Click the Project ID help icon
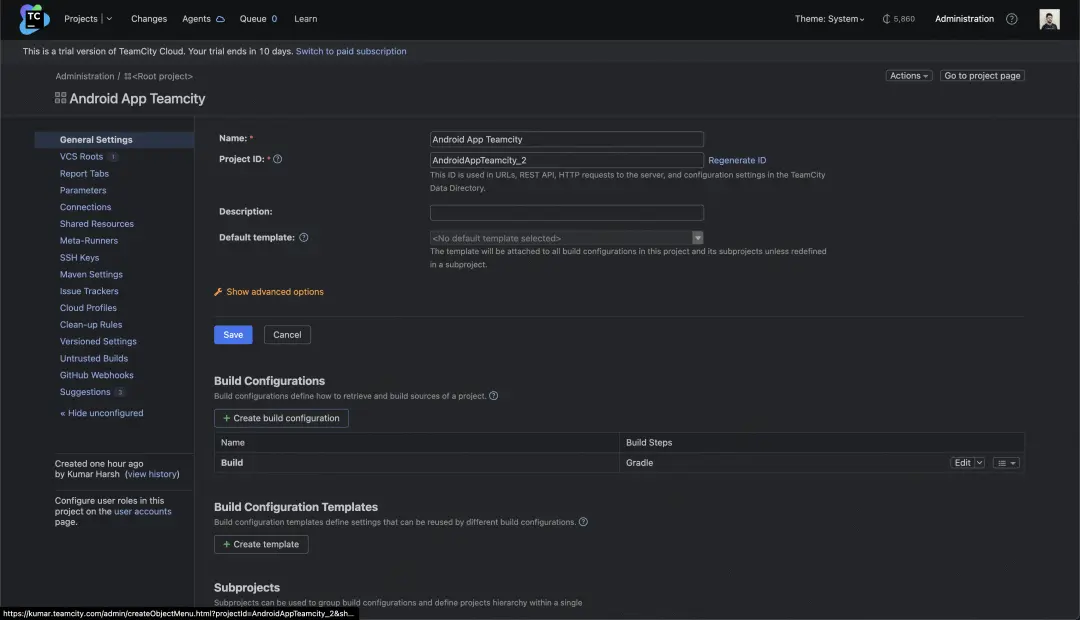The width and height of the screenshot is (1080, 620). click(278, 159)
